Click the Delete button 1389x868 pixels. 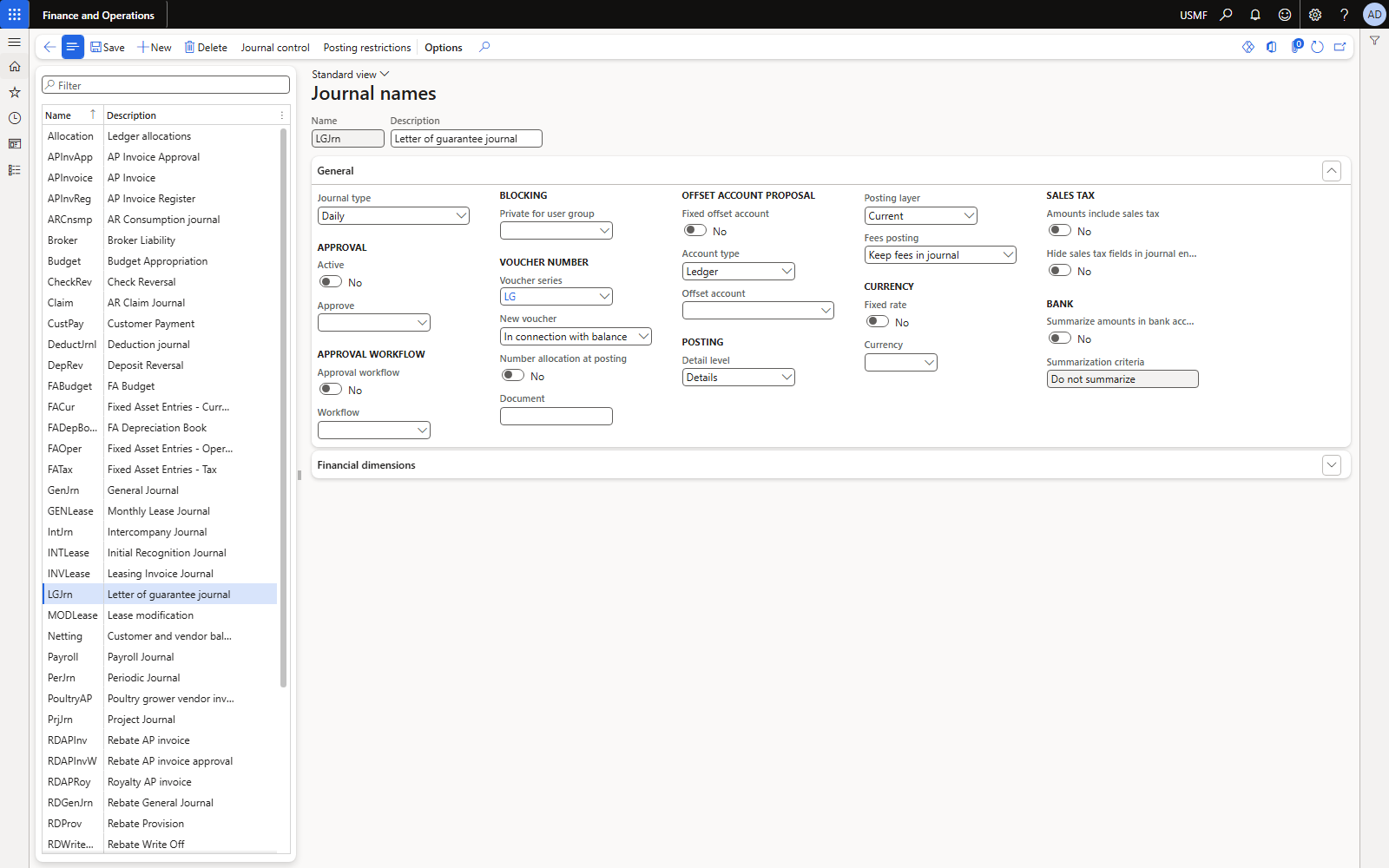click(206, 48)
